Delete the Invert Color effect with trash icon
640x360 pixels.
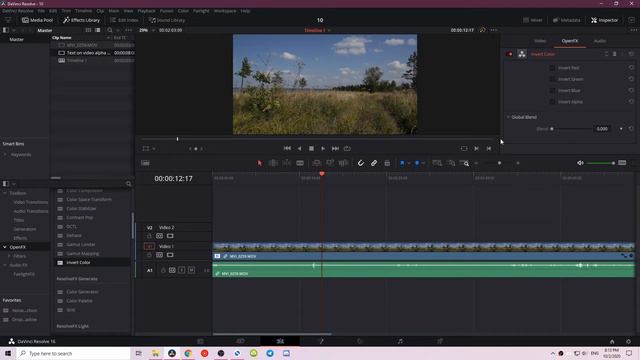[614, 54]
